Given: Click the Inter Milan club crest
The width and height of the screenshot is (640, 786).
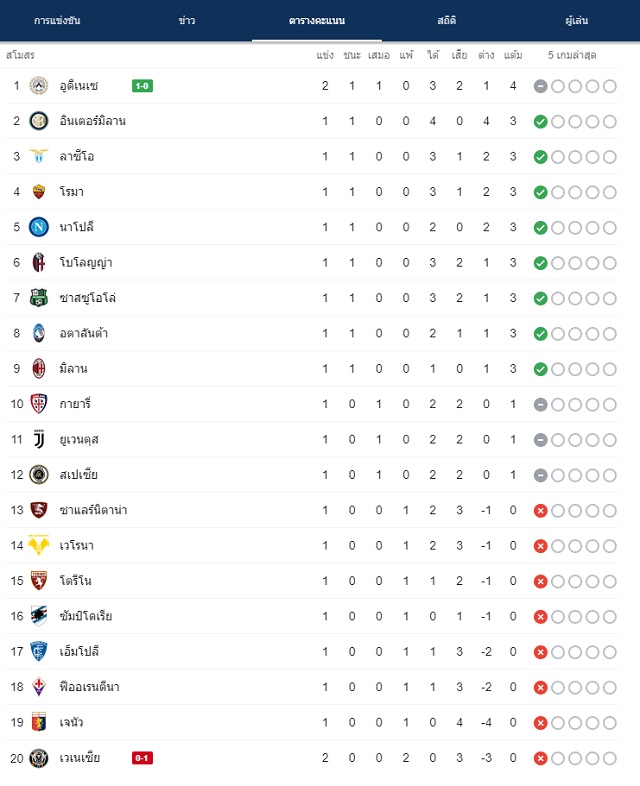Looking at the screenshot, I should 39,121.
